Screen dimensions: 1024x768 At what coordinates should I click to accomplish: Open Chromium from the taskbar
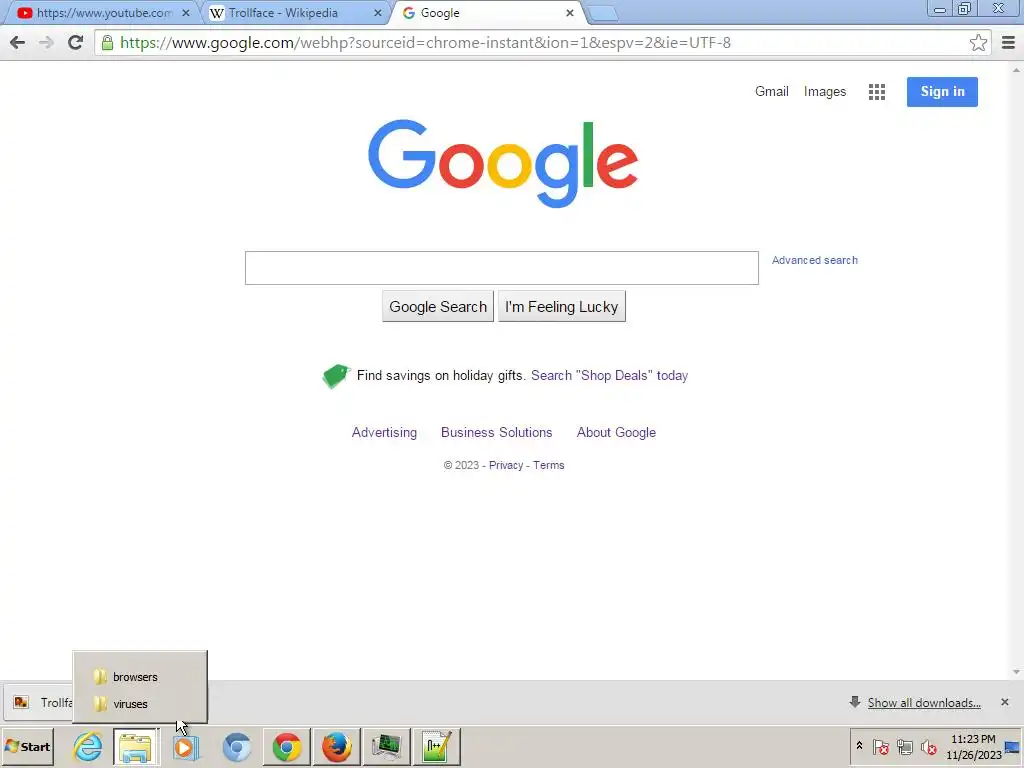click(x=236, y=747)
